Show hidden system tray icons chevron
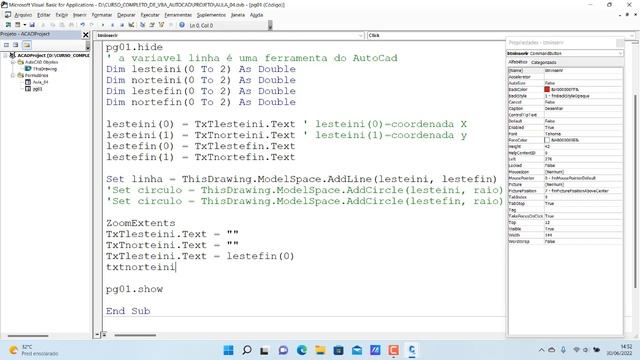 [541, 350]
